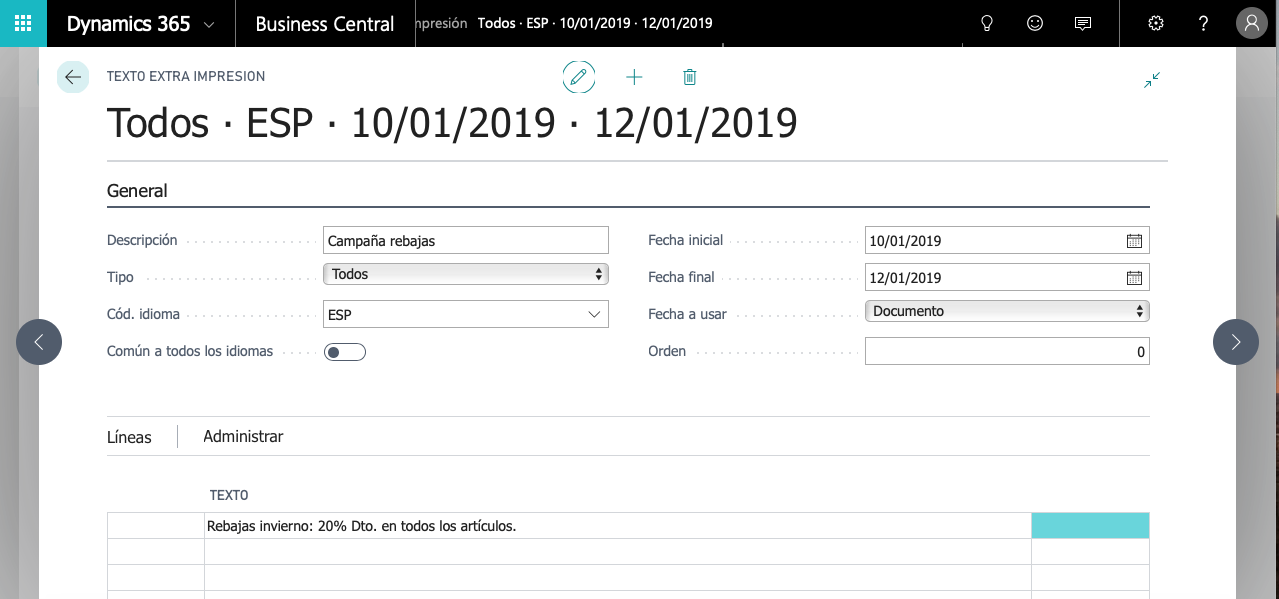The width and height of the screenshot is (1279, 599).
Task: Open the help question mark icon
Action: (x=1204, y=23)
